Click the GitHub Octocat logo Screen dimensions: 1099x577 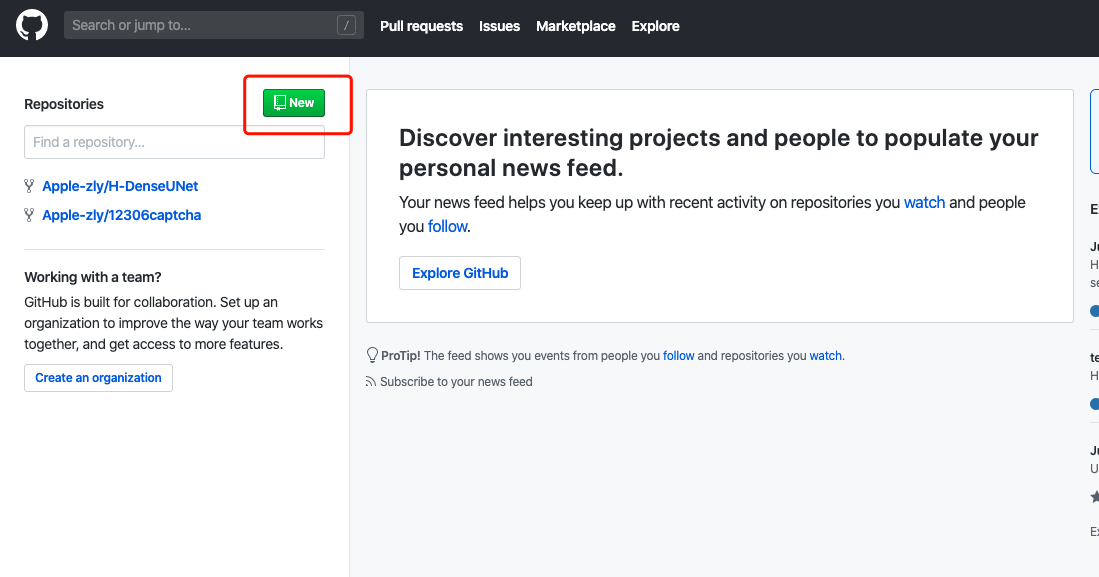click(32, 25)
